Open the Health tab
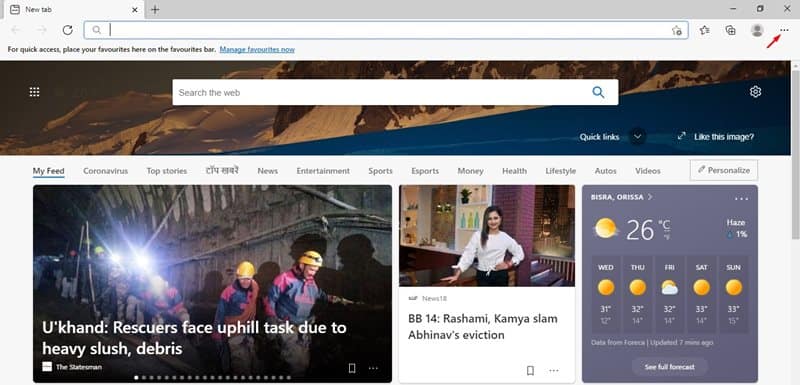 pyautogui.click(x=514, y=171)
